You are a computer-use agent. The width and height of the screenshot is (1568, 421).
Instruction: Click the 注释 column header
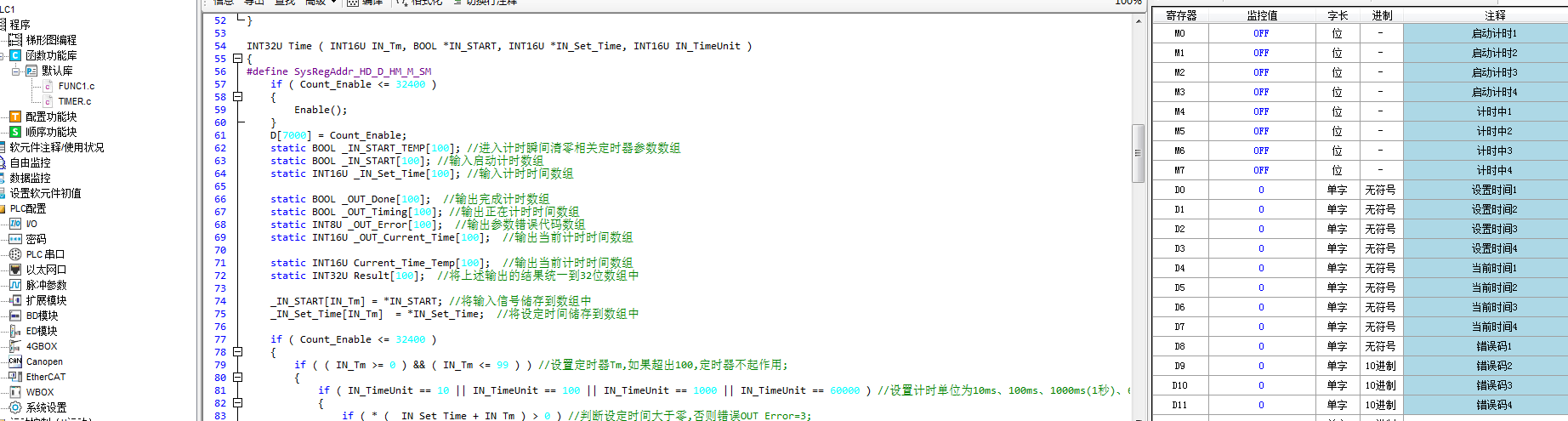(x=1495, y=15)
